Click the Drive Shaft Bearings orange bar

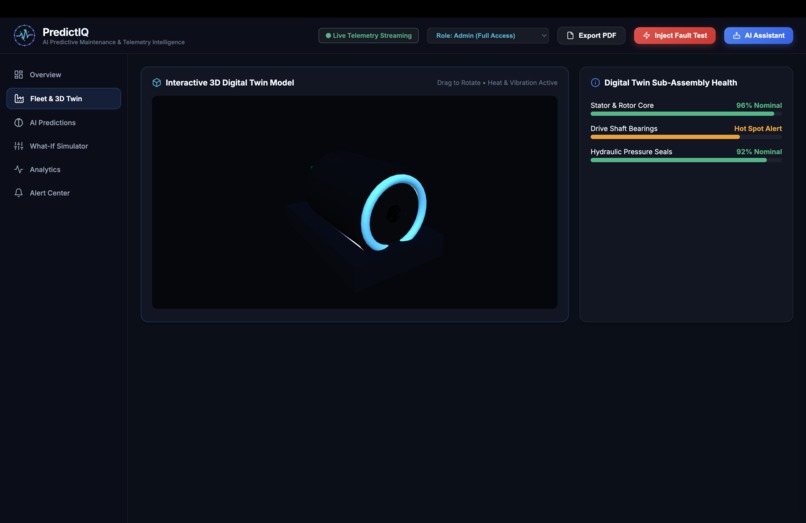pyautogui.click(x=665, y=137)
